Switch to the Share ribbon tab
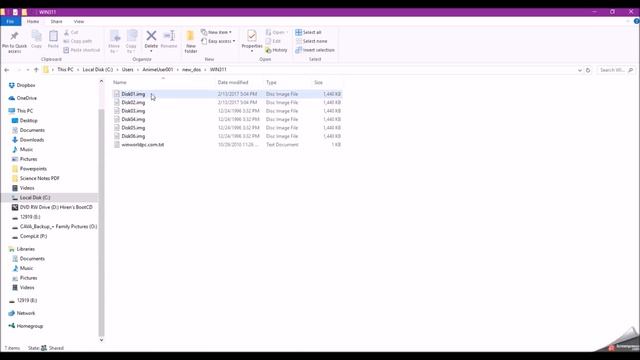 click(x=56, y=21)
